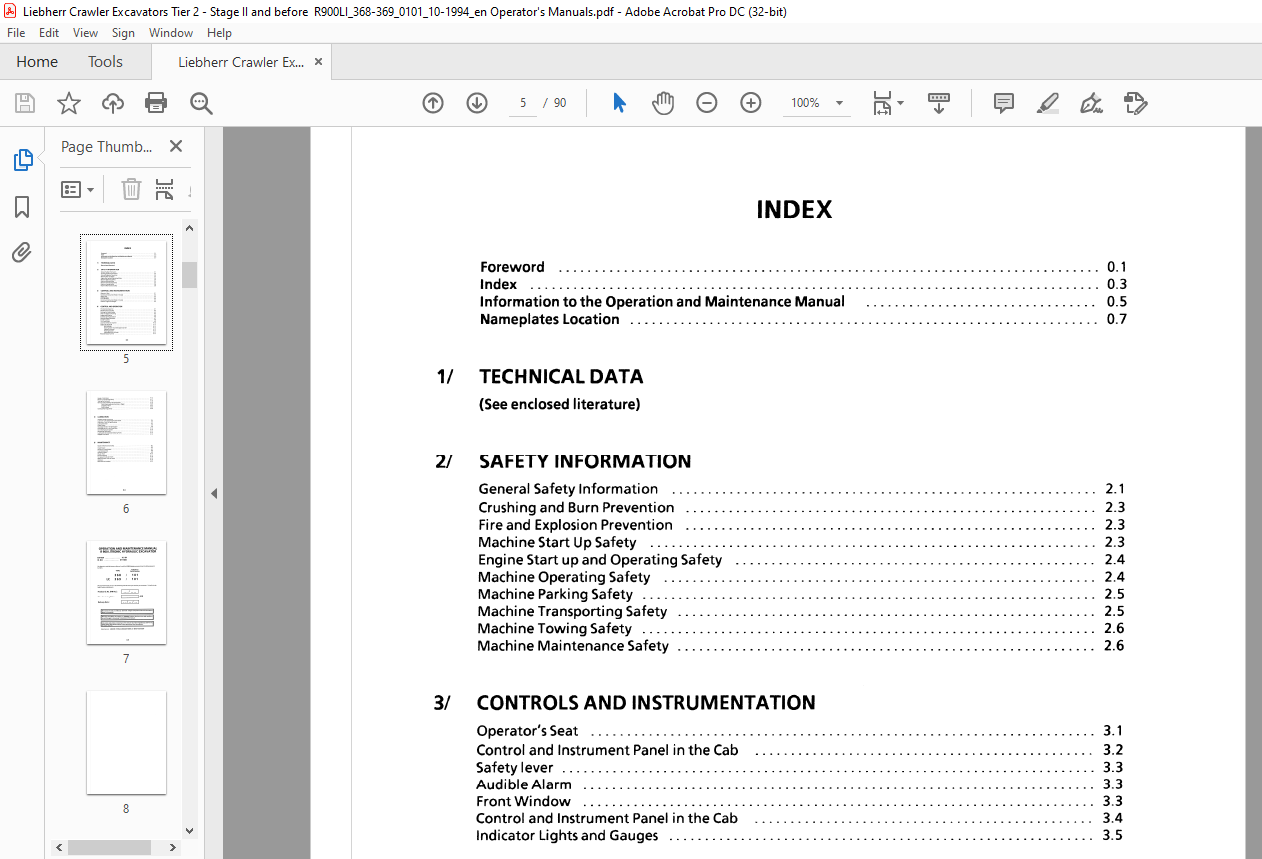
Task: Open the Page Thumbnails sidebar icon
Action: pos(22,160)
